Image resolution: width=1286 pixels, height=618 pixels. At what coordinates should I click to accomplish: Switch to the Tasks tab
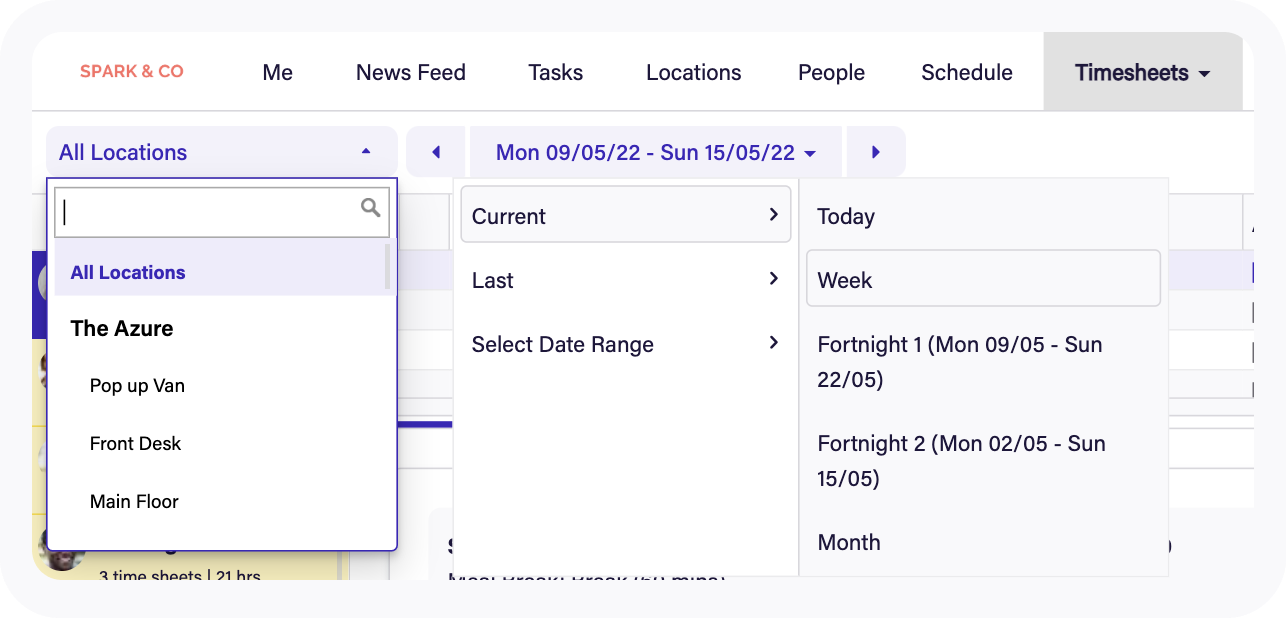(x=556, y=72)
